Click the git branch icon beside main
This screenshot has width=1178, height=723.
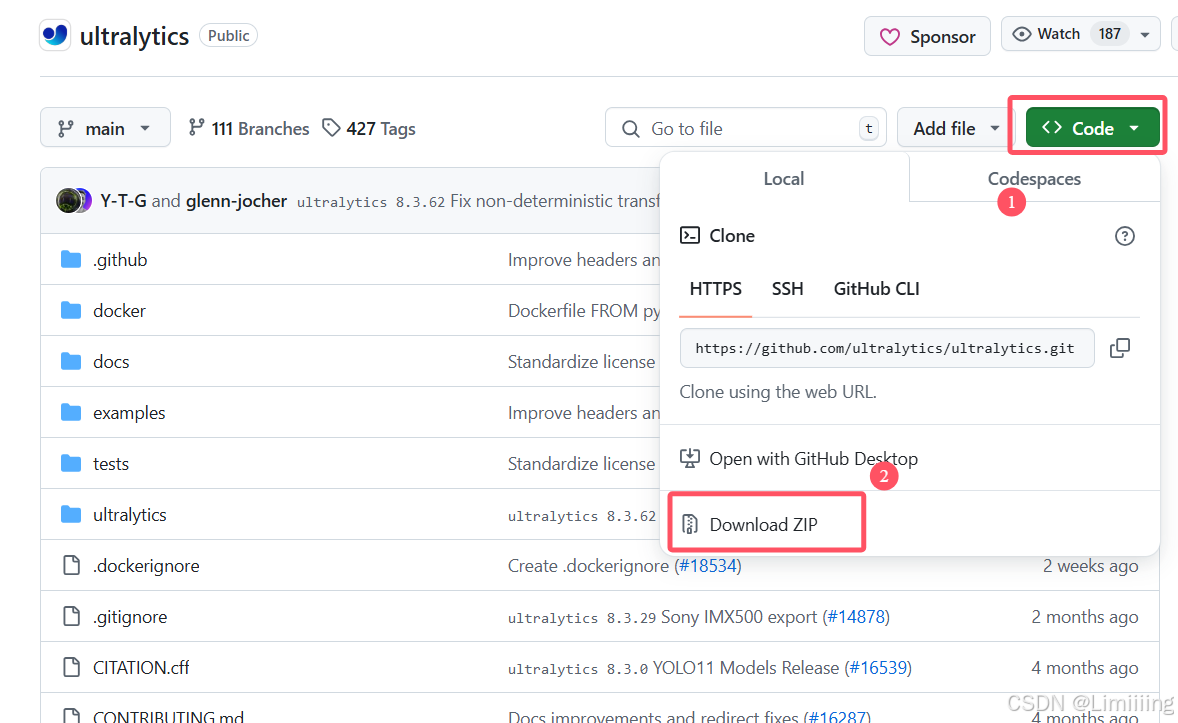66,129
